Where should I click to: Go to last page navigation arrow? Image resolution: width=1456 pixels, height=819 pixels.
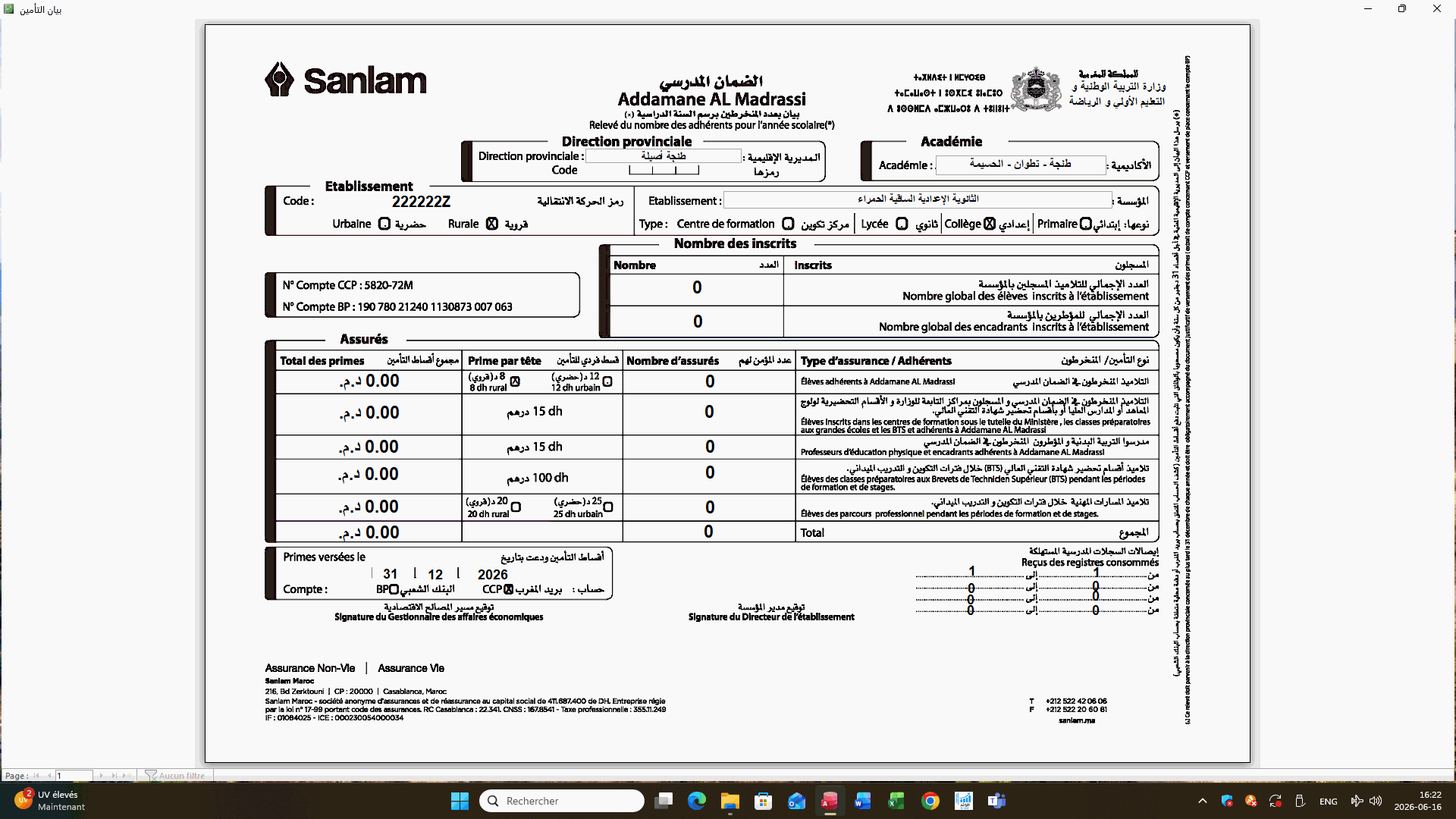[115, 776]
